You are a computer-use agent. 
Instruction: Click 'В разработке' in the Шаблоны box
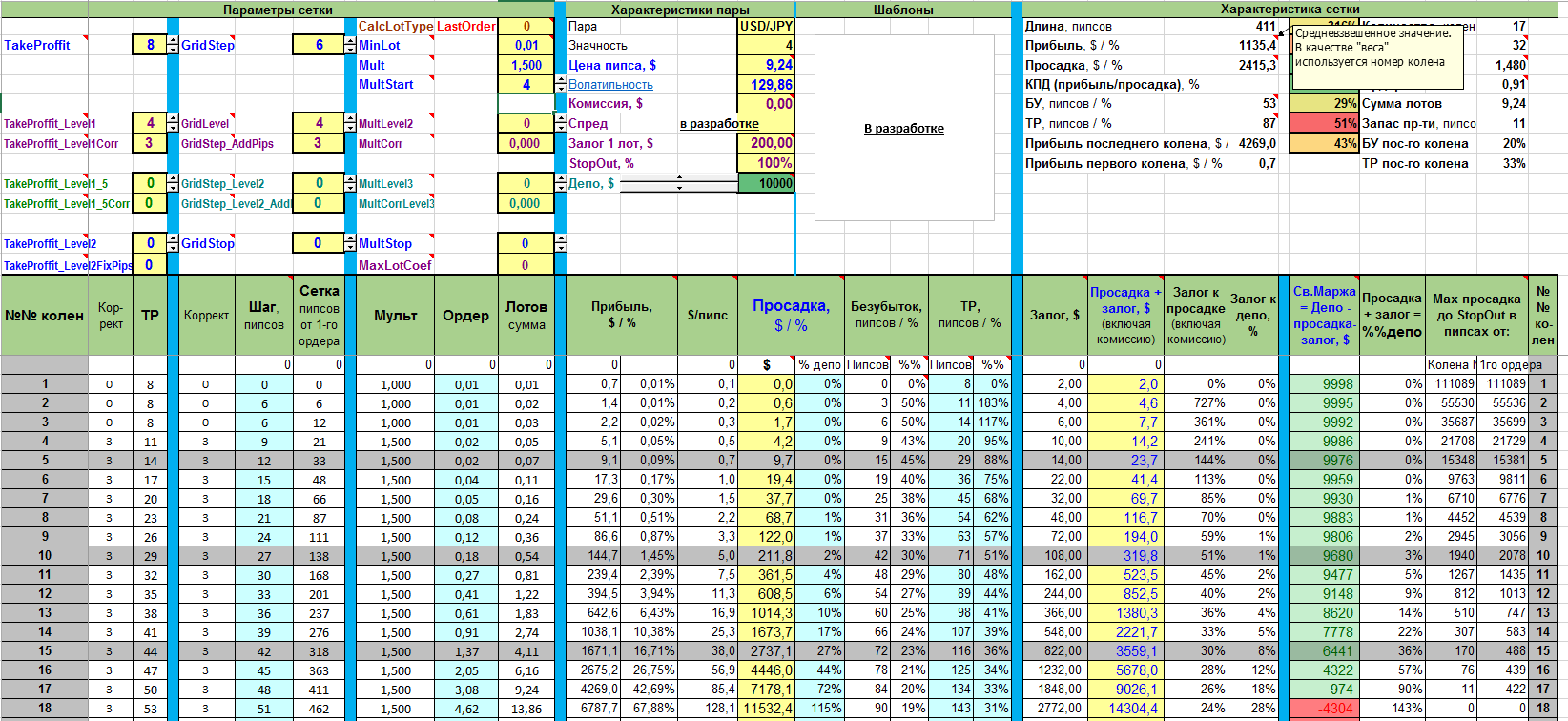[904, 128]
